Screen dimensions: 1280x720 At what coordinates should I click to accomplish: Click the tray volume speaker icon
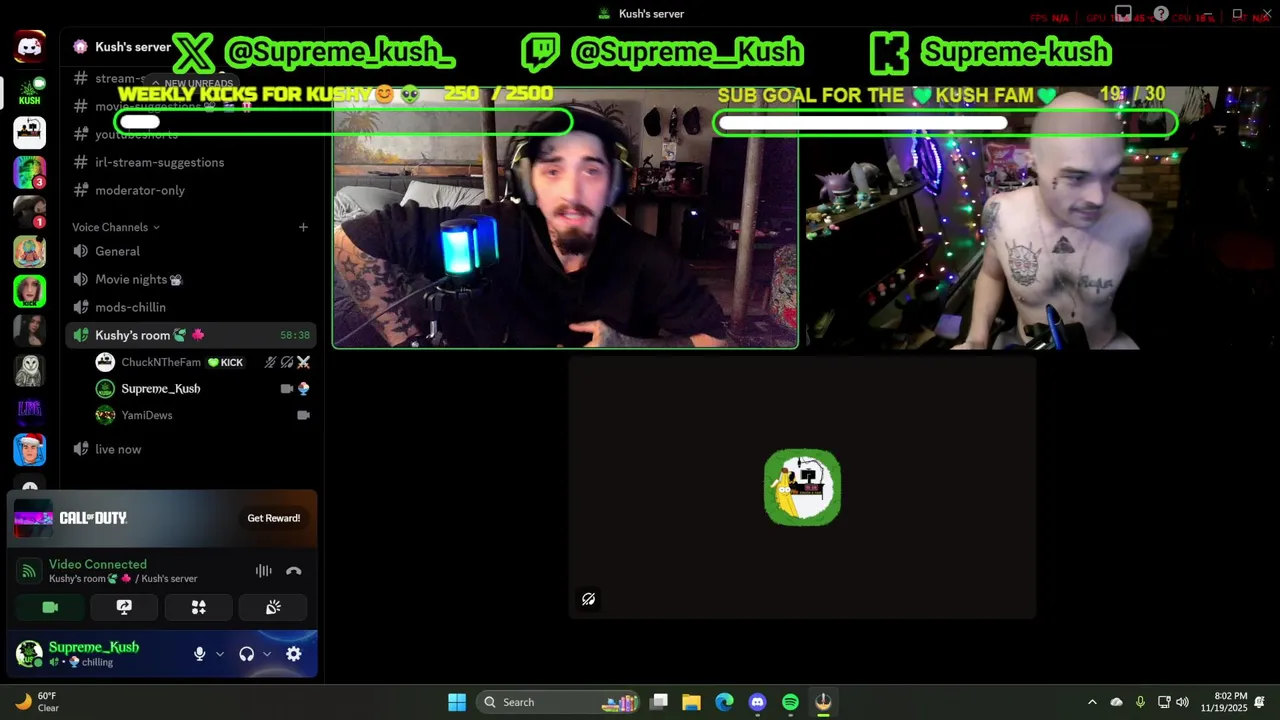click(x=1182, y=702)
